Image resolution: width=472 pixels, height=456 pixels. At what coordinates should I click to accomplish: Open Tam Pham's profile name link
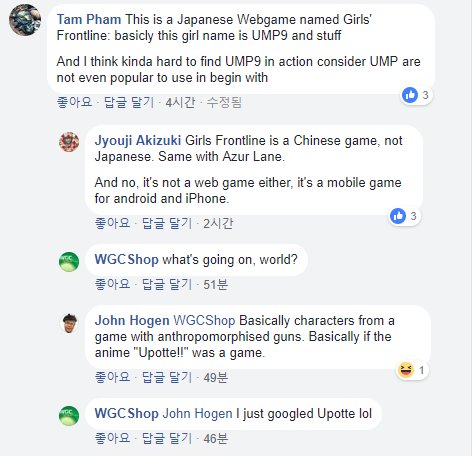tap(89, 19)
